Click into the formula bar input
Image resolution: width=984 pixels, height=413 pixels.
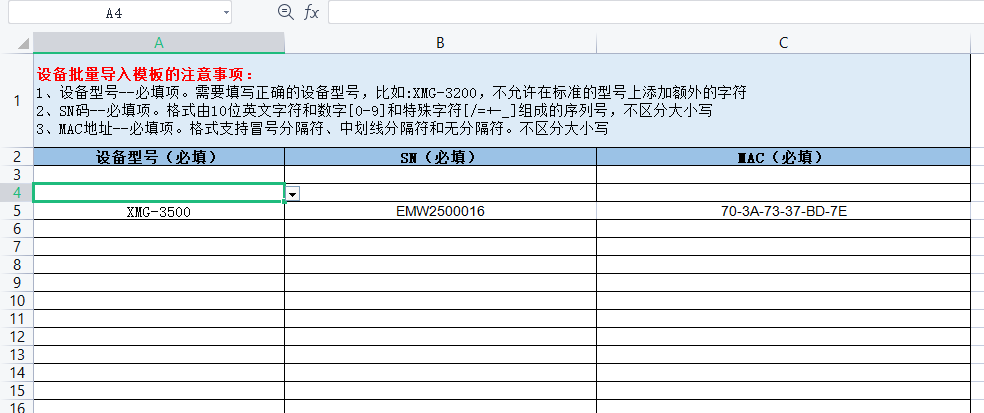click(650, 12)
